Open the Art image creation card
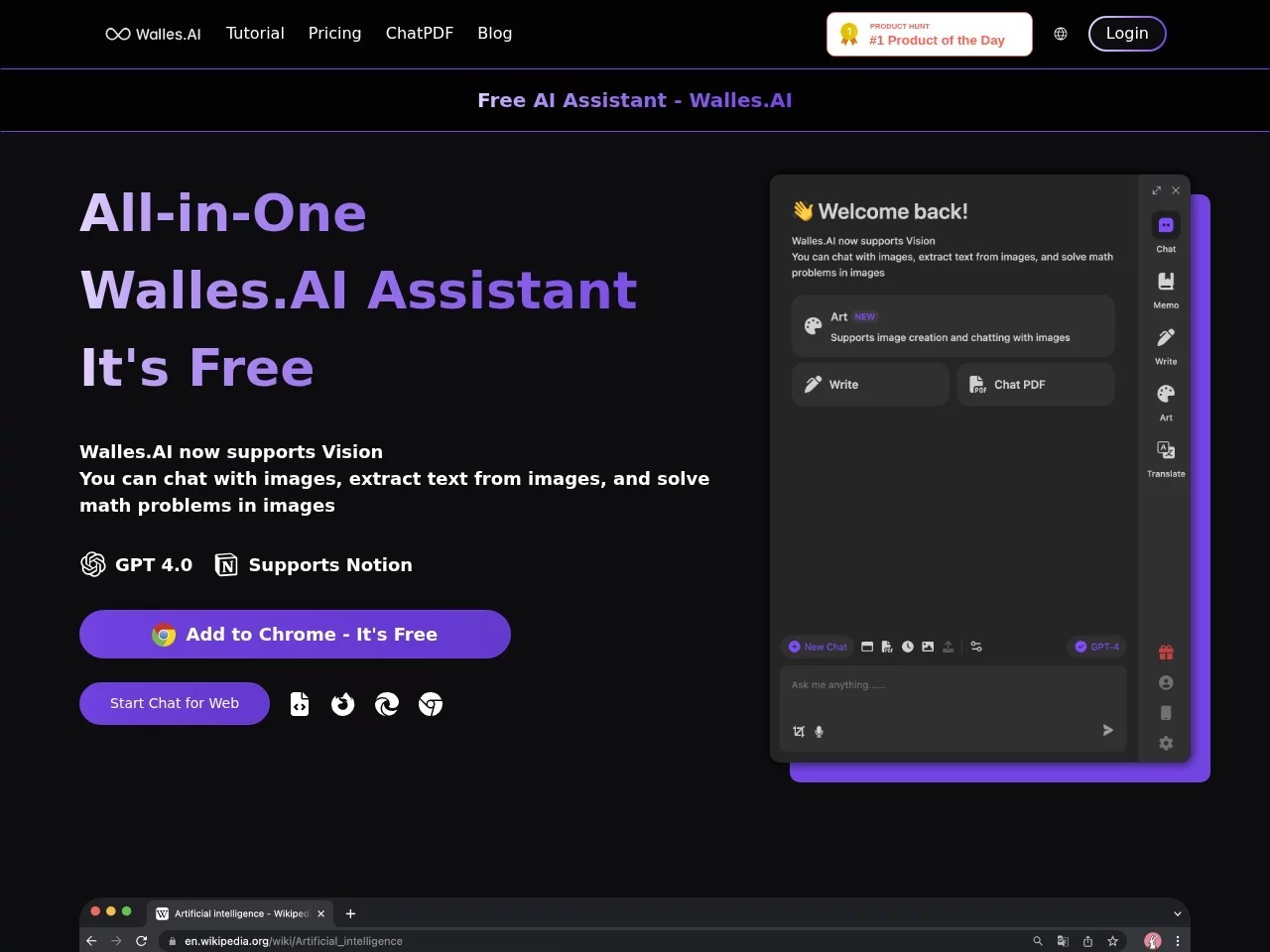Viewport: 1270px width, 952px height. (952, 326)
